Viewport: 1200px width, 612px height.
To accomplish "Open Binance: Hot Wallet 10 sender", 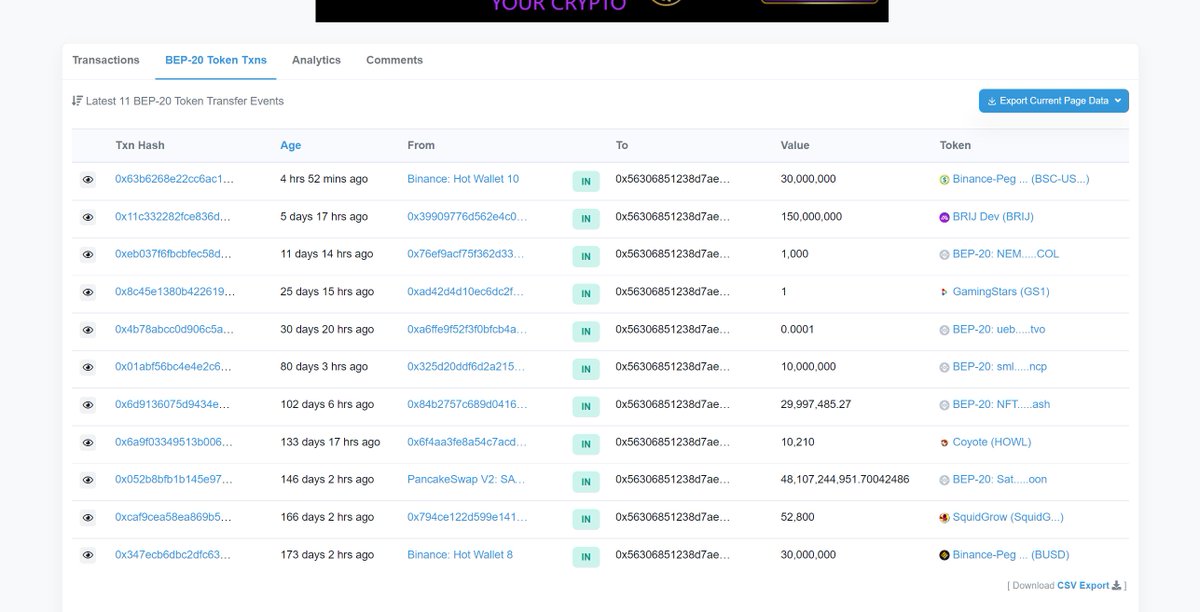I will pyautogui.click(x=463, y=179).
